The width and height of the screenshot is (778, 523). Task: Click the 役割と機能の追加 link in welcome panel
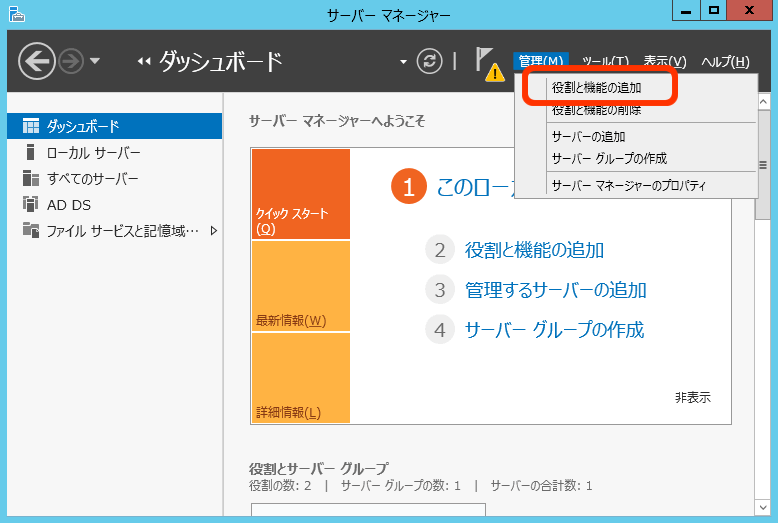click(x=534, y=250)
